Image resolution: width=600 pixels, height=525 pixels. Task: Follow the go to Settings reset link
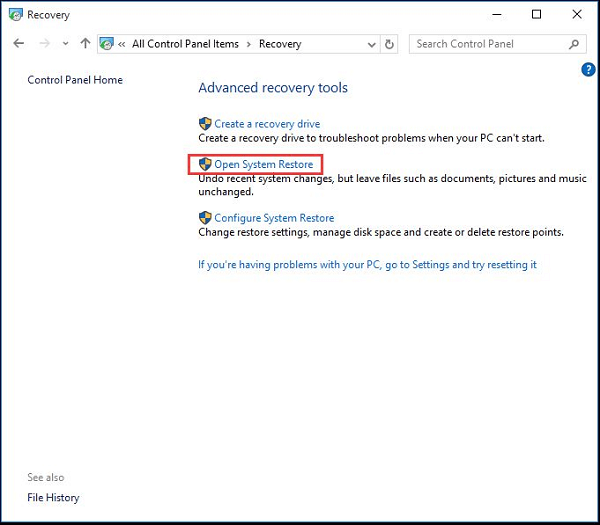click(x=367, y=265)
